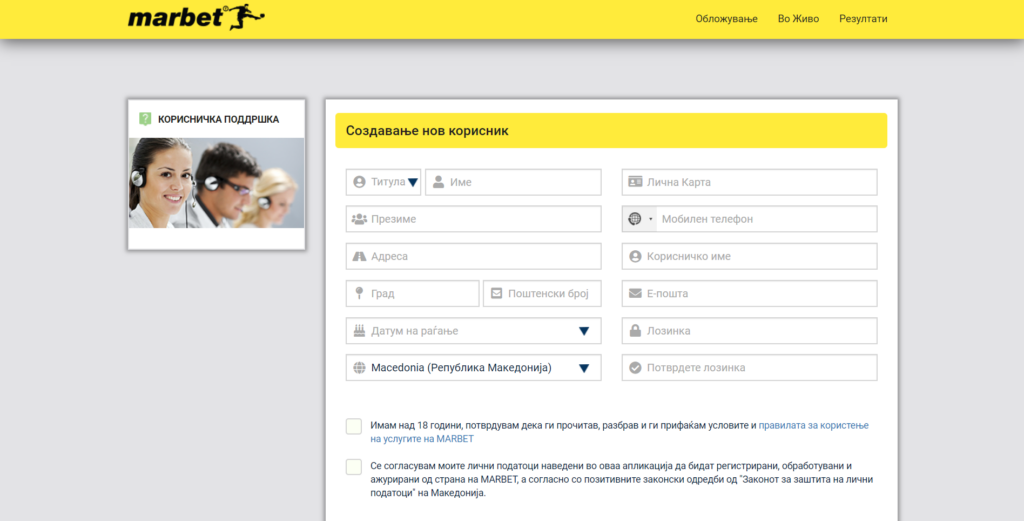Viewport: 1024px width, 521px height.
Task: Click the КОРИСНИЧКА ПОДДРШКА heading
Action: (x=218, y=119)
